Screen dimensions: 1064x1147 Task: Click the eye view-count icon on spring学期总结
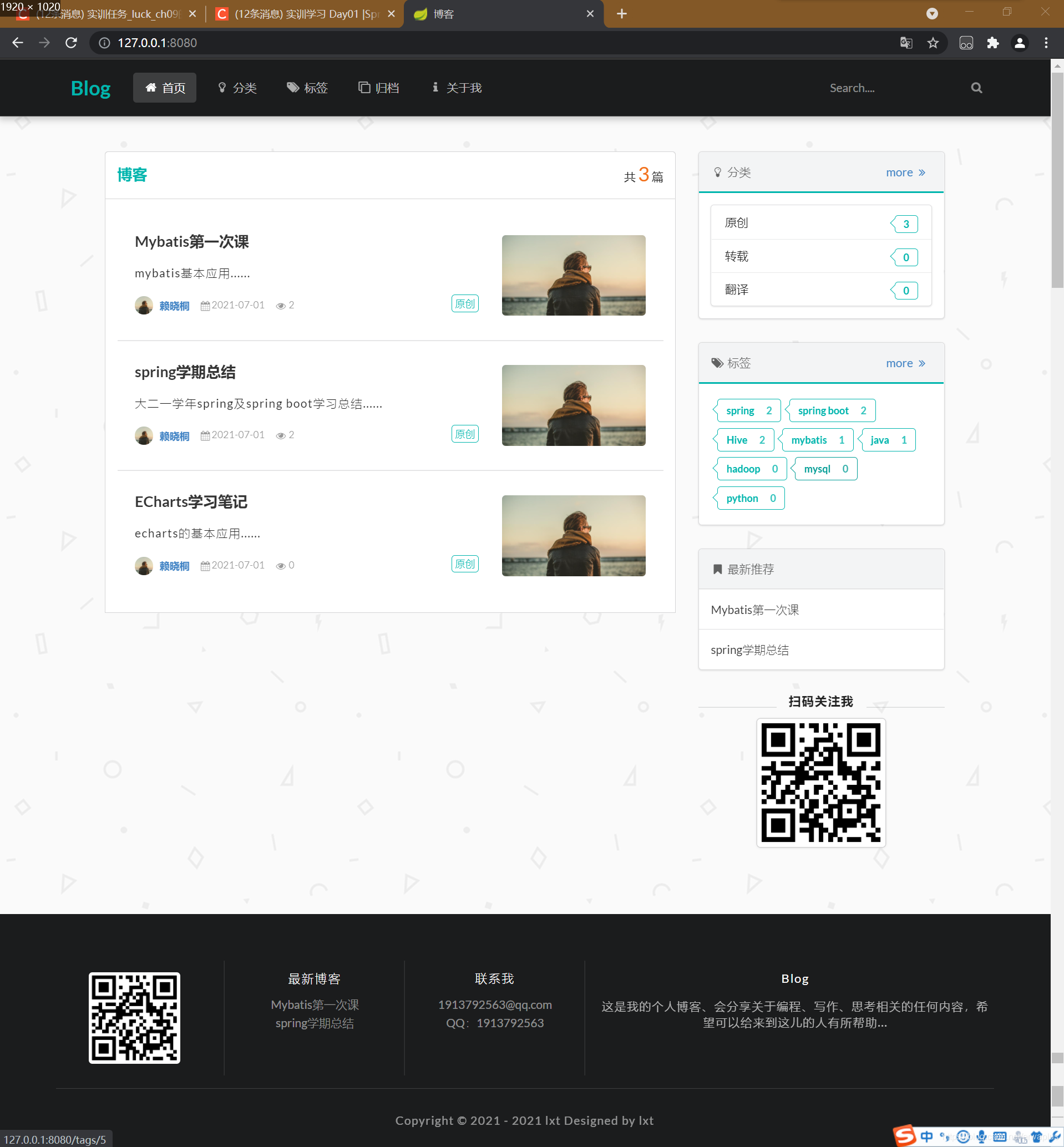[282, 435]
